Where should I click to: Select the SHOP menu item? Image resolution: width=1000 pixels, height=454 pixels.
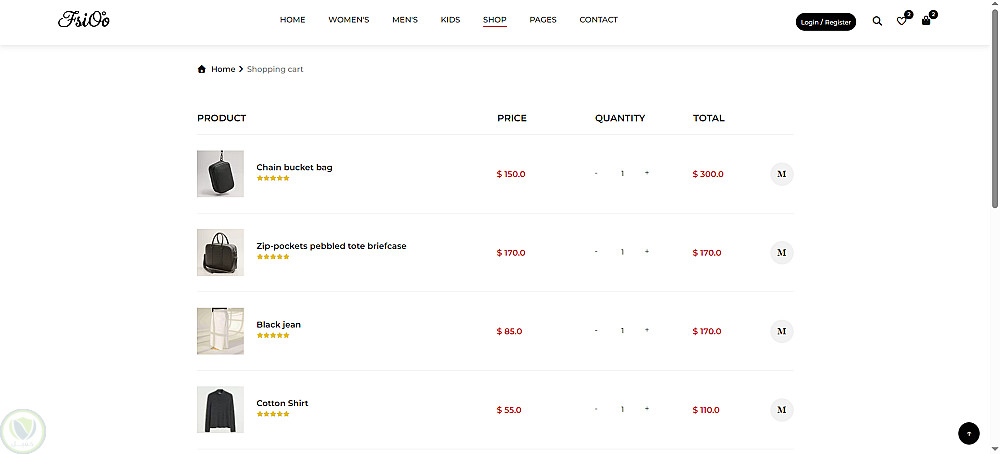[495, 20]
